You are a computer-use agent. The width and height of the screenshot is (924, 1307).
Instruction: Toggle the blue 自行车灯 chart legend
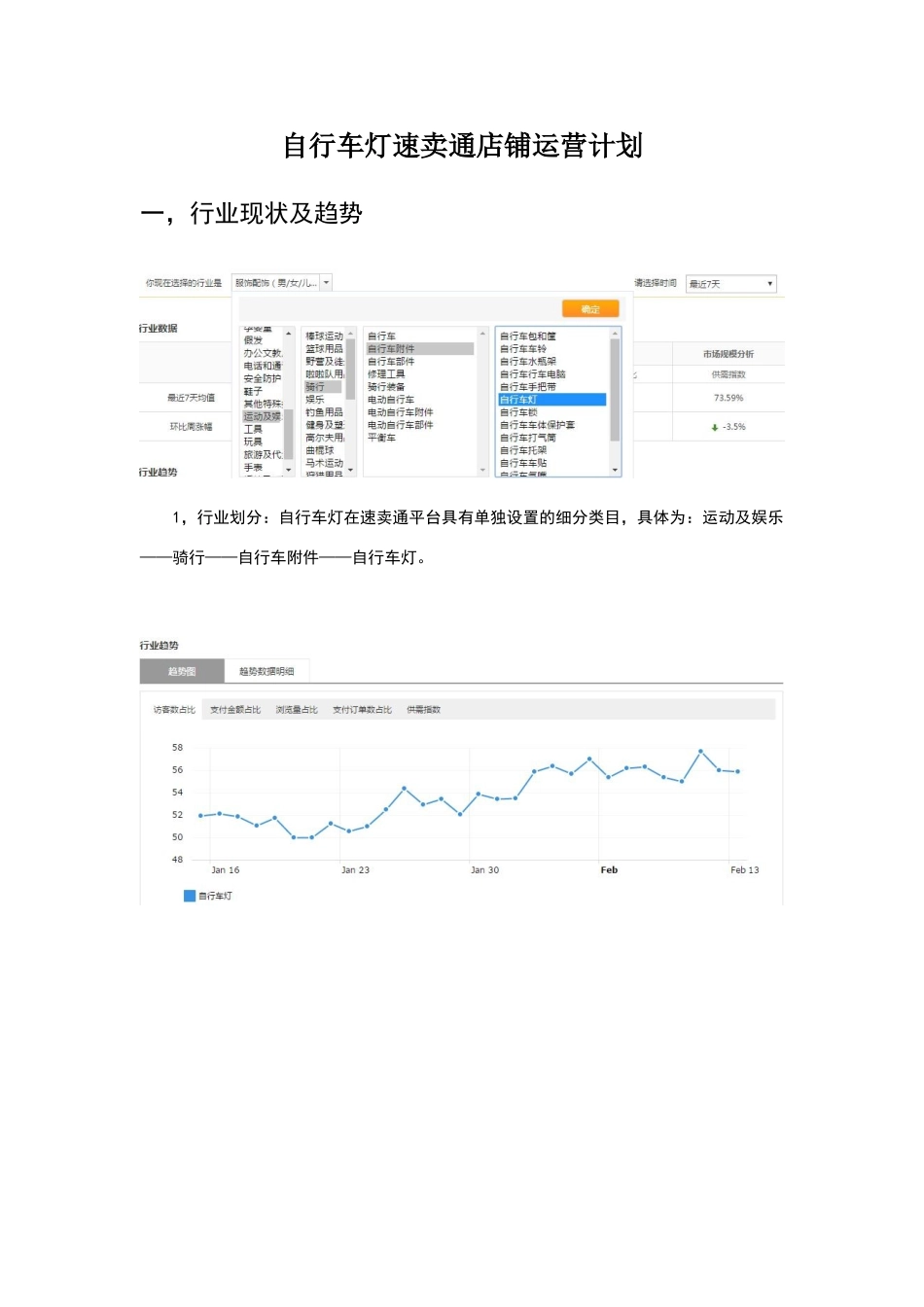pos(208,896)
